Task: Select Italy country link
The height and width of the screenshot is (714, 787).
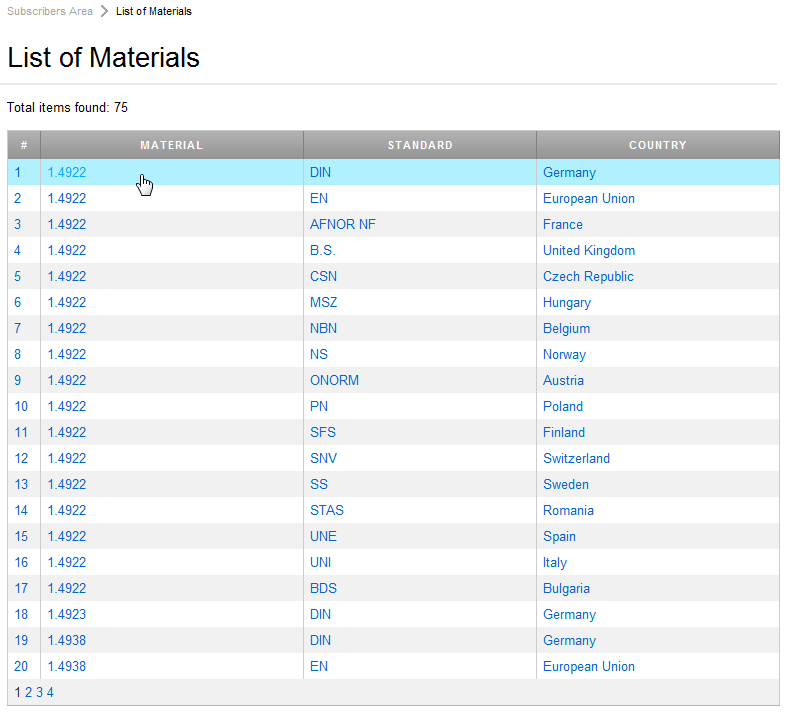Action: 555,562
